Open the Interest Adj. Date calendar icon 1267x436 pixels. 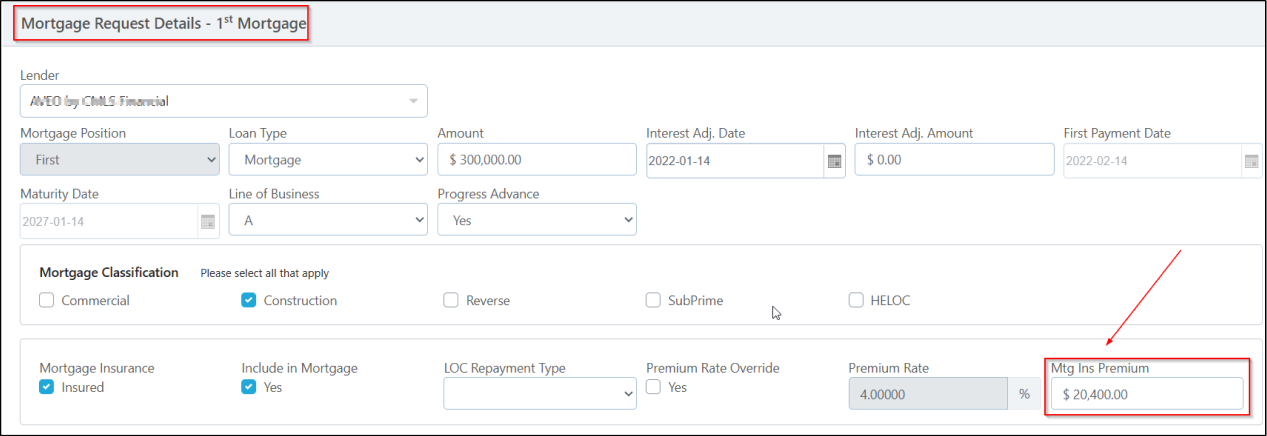click(x=834, y=161)
